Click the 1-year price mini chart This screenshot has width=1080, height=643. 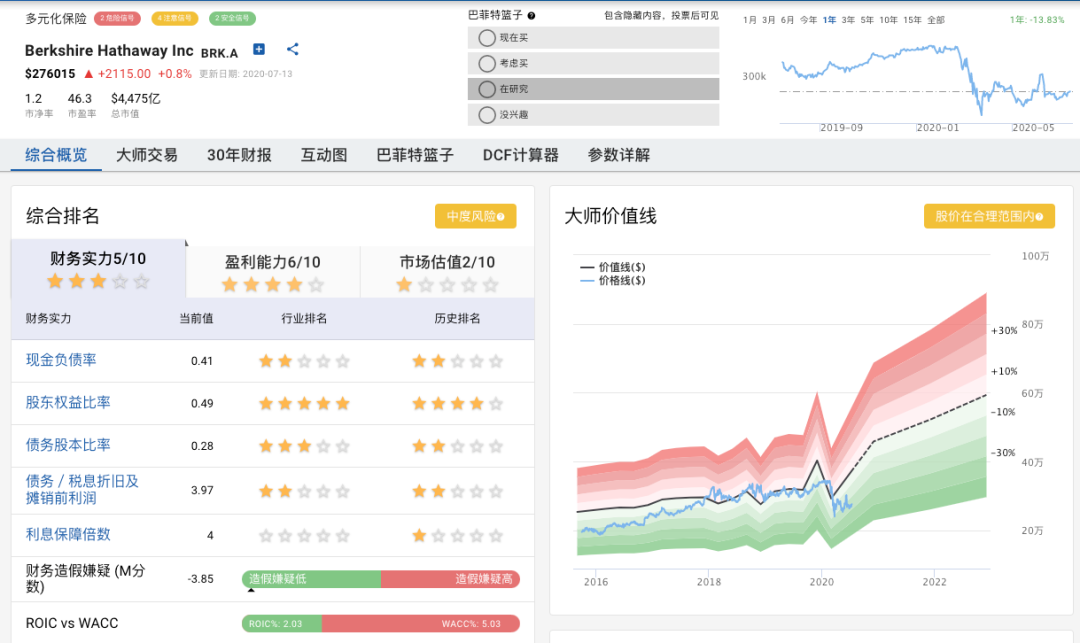[926, 81]
